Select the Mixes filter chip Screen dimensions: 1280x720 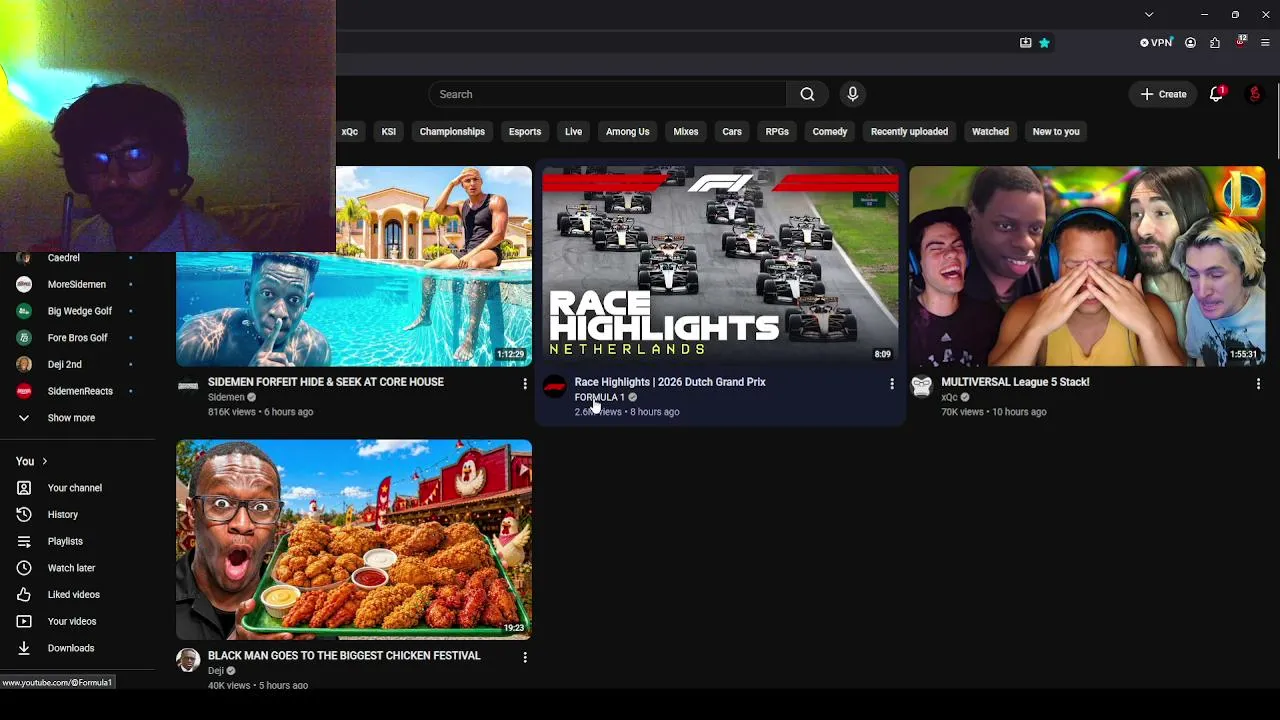686,132
